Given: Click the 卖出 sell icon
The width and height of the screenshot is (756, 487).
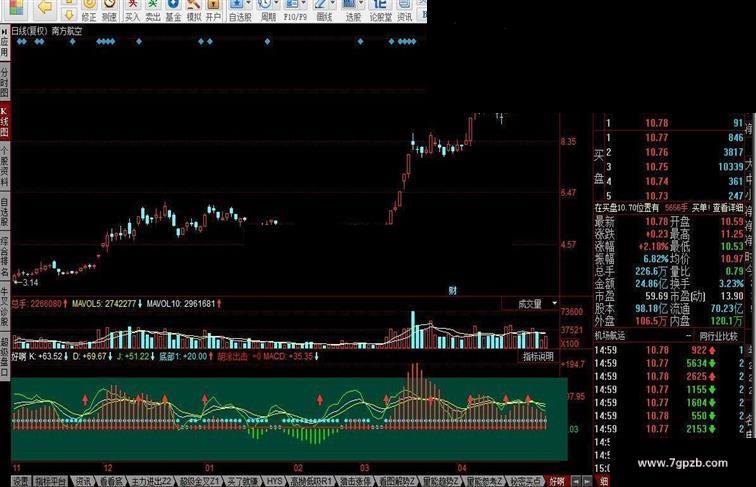Looking at the screenshot, I should [x=153, y=11].
